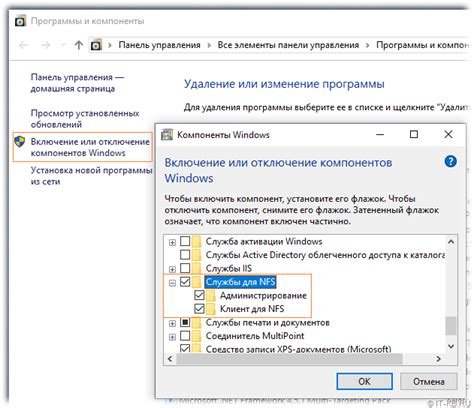The height and width of the screenshot is (408, 474).
Task: Open Панель управления — домашняя страница link
Action: (77, 83)
